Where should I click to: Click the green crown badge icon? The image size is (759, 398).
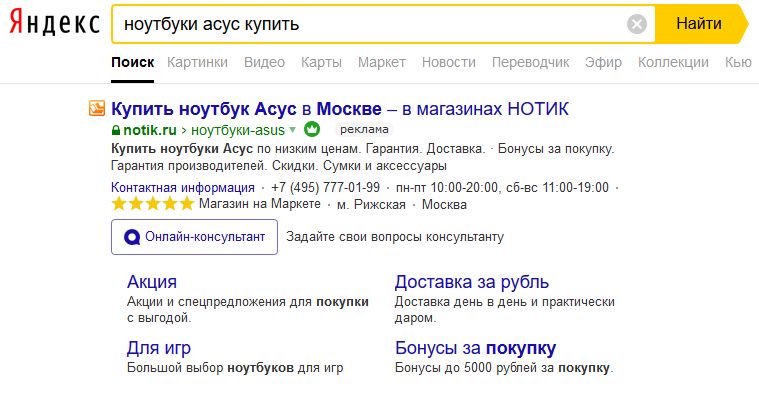pyautogui.click(x=312, y=129)
